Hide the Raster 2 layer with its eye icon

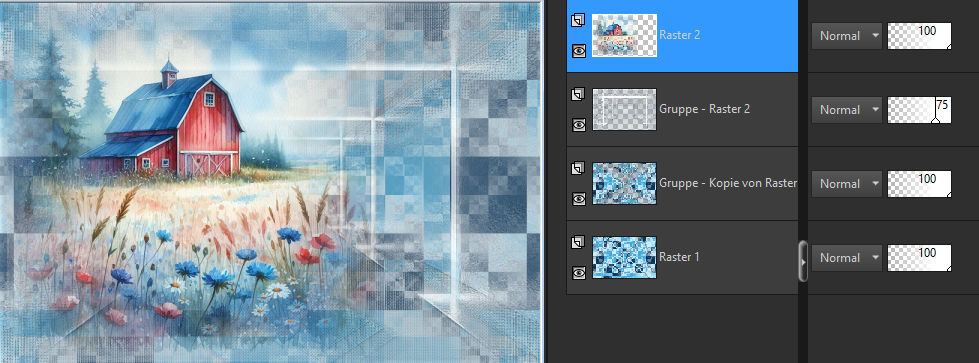click(x=579, y=51)
